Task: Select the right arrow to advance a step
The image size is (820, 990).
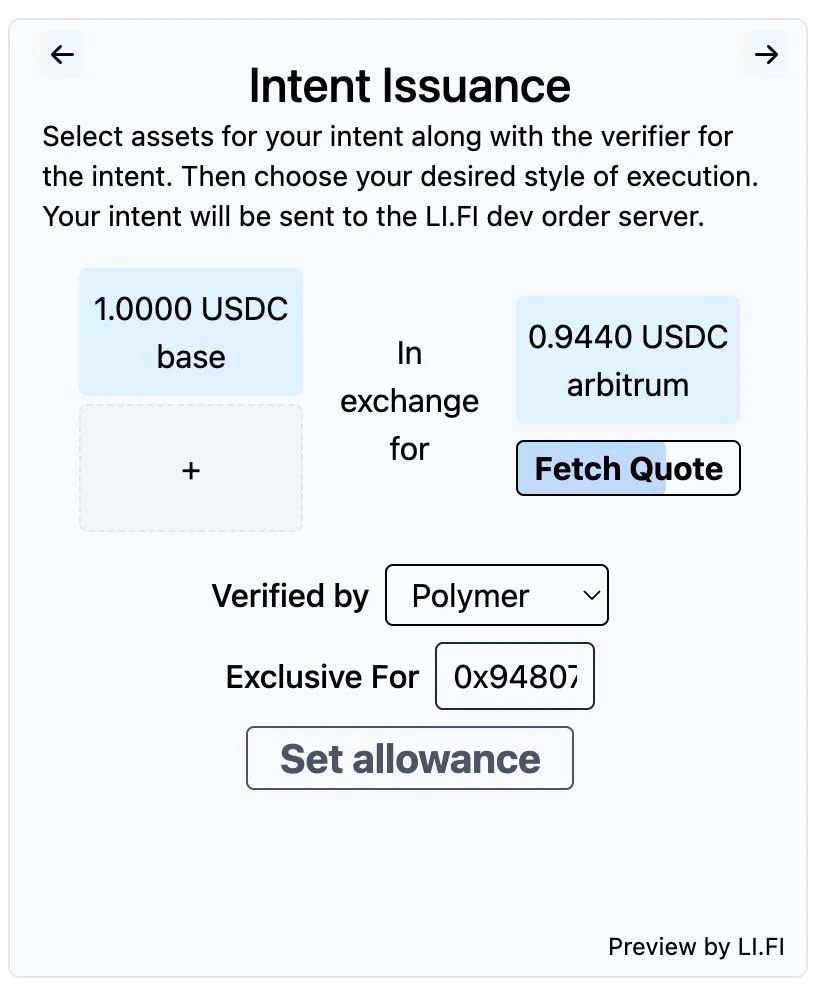Action: pos(766,54)
